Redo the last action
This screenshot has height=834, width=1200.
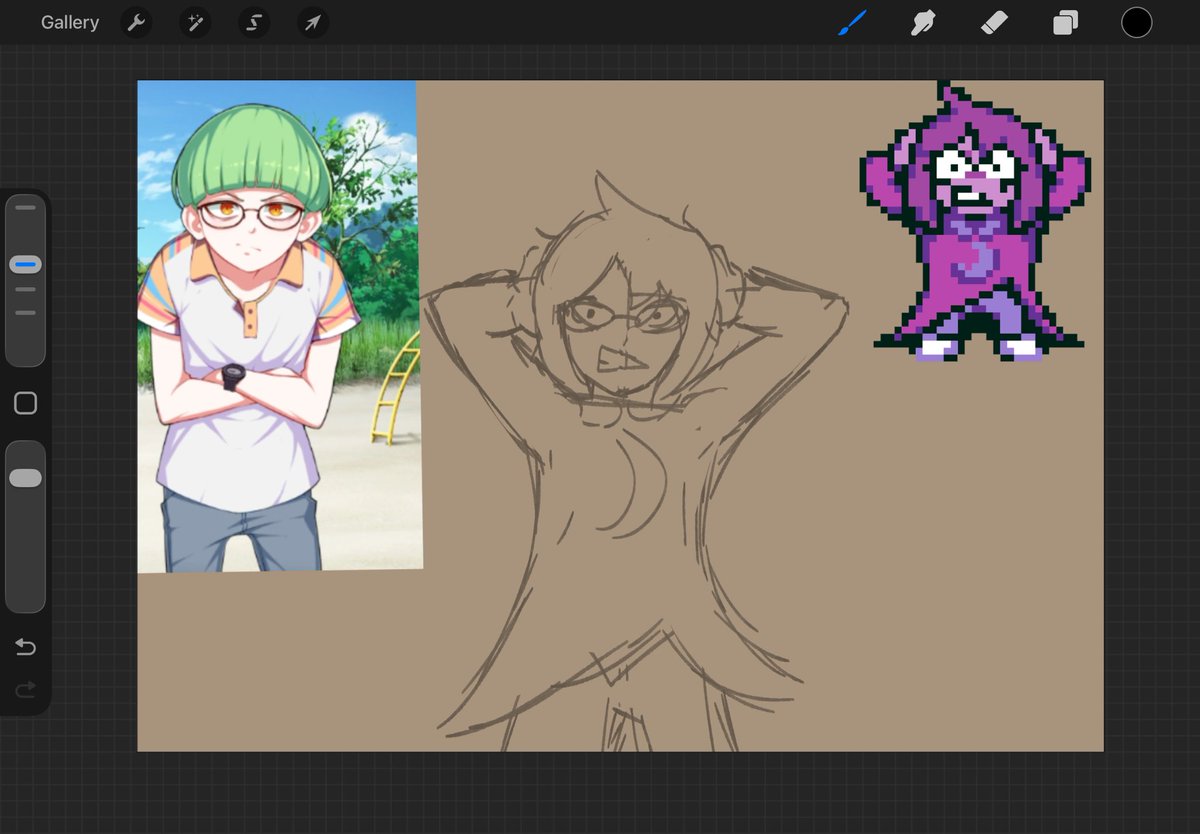[25, 689]
